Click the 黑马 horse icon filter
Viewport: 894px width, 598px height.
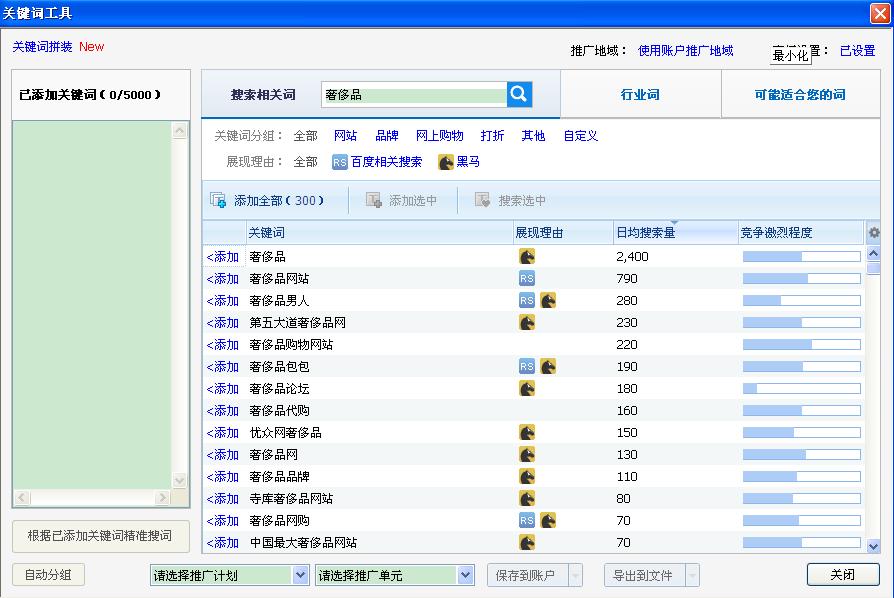[x=446, y=162]
